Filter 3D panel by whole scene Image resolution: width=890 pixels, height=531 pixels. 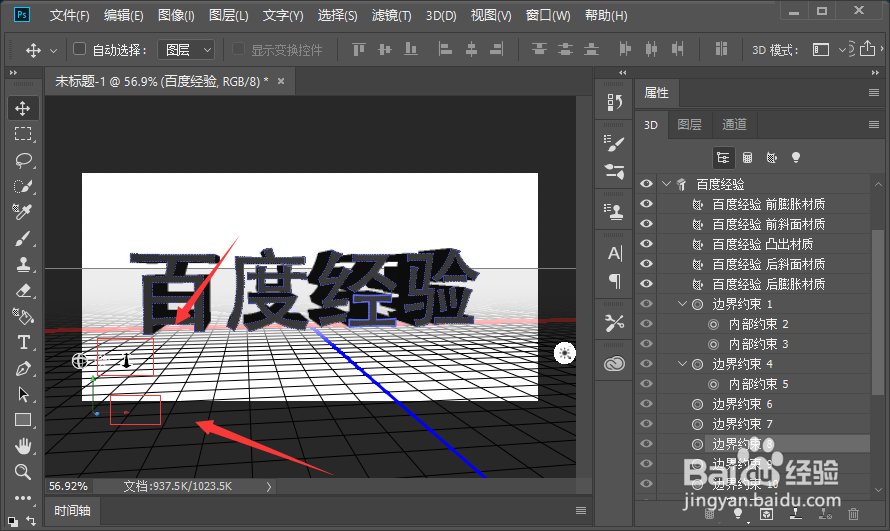(x=723, y=158)
